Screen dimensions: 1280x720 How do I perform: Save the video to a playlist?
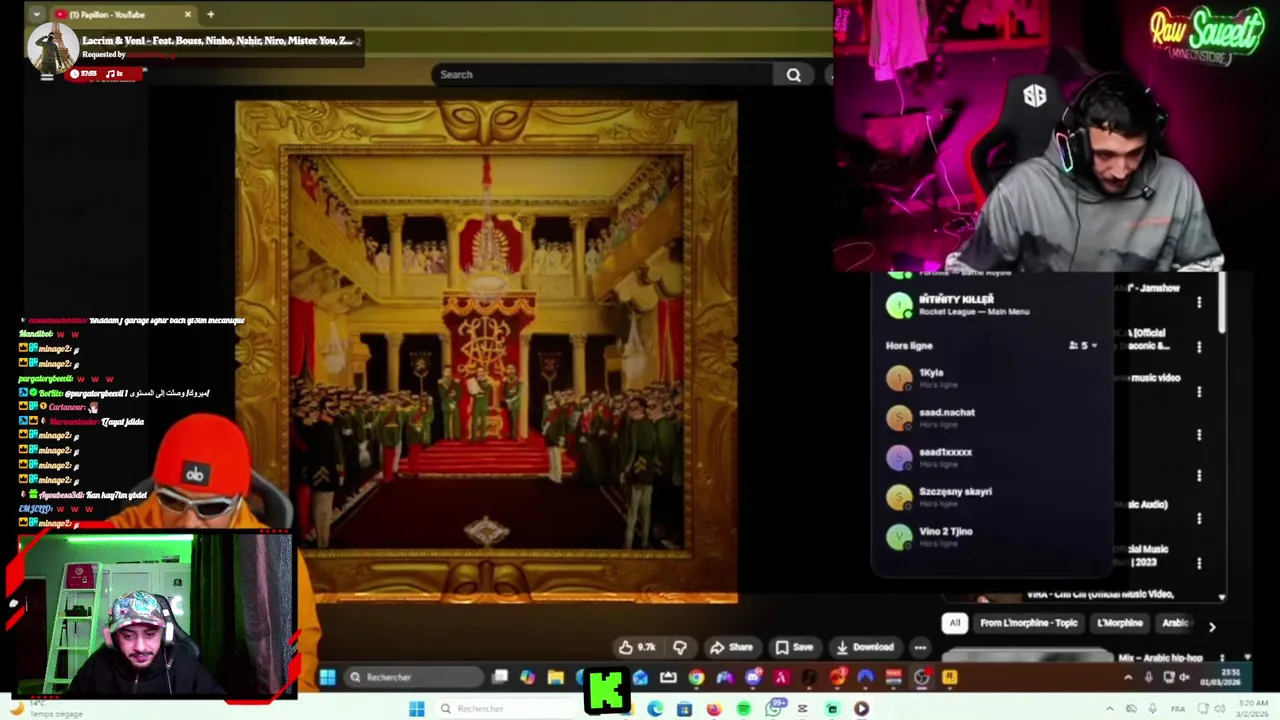794,647
